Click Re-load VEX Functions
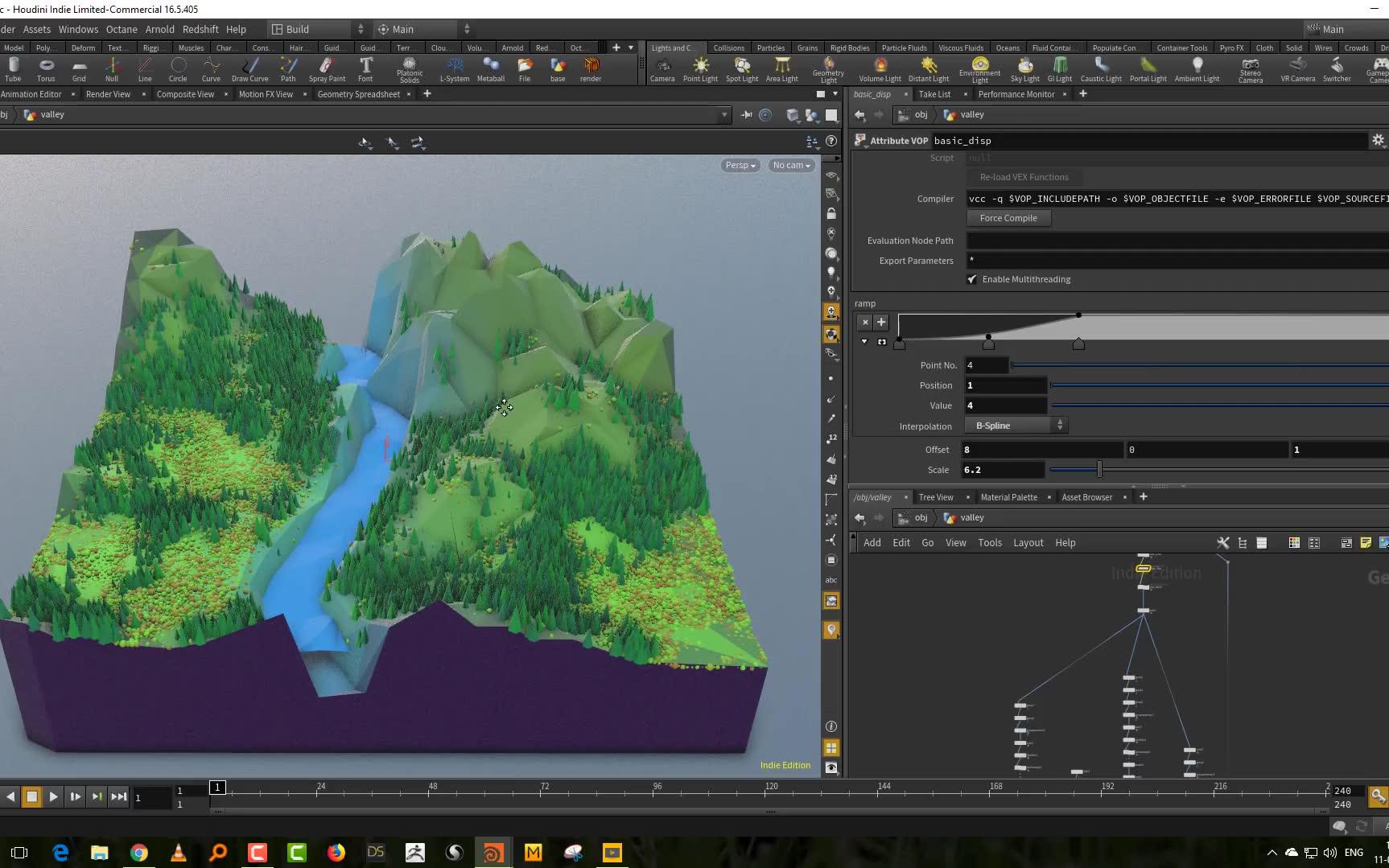Screen dimensions: 1389x868 [x=1023, y=177]
